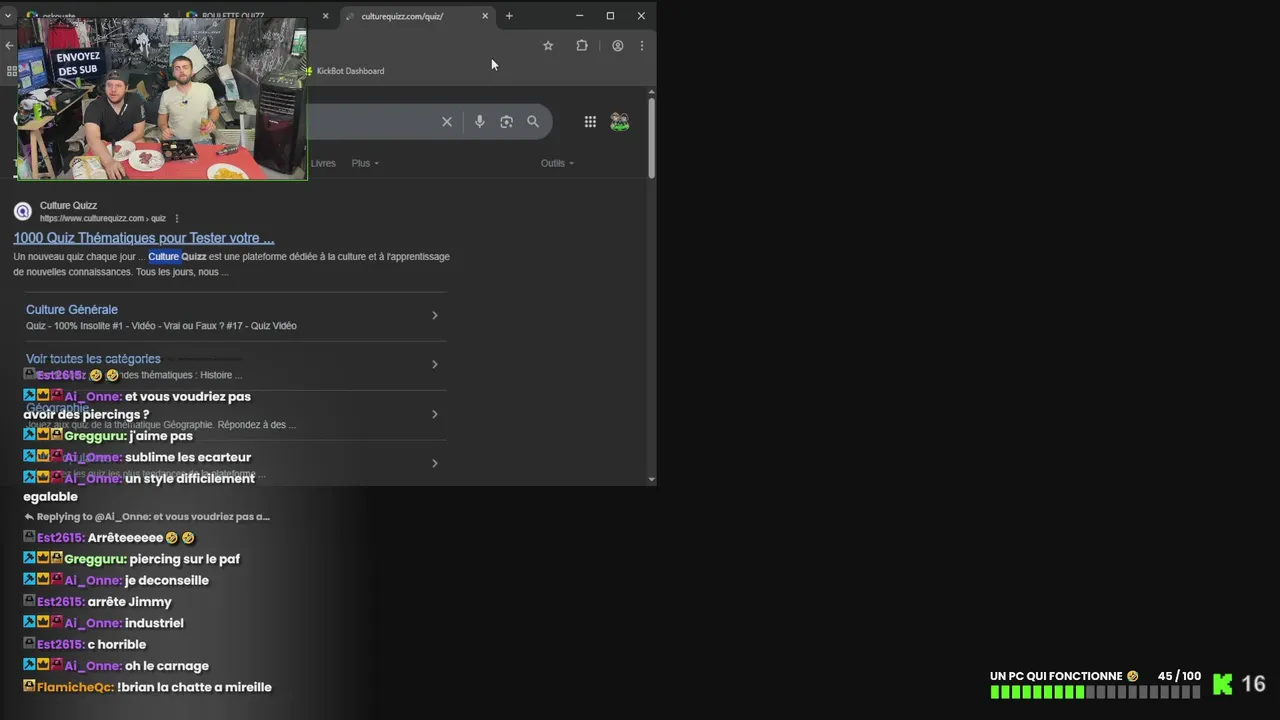Image resolution: width=1280 pixels, height=720 pixels.
Task: Click the '45 / 100' goal counter
Action: tap(1179, 676)
